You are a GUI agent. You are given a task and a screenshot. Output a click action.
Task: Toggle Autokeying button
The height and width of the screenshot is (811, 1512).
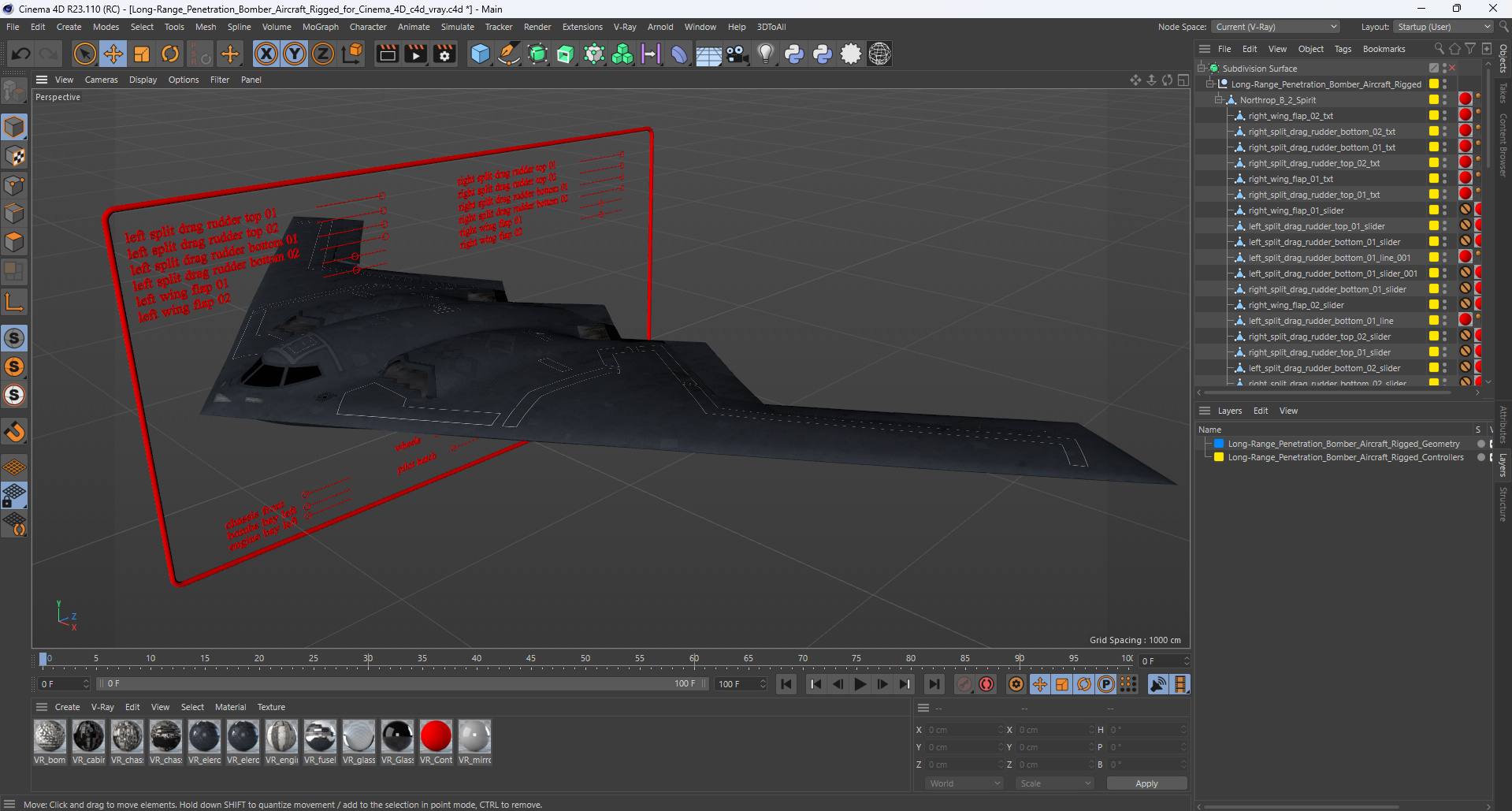pos(986,684)
